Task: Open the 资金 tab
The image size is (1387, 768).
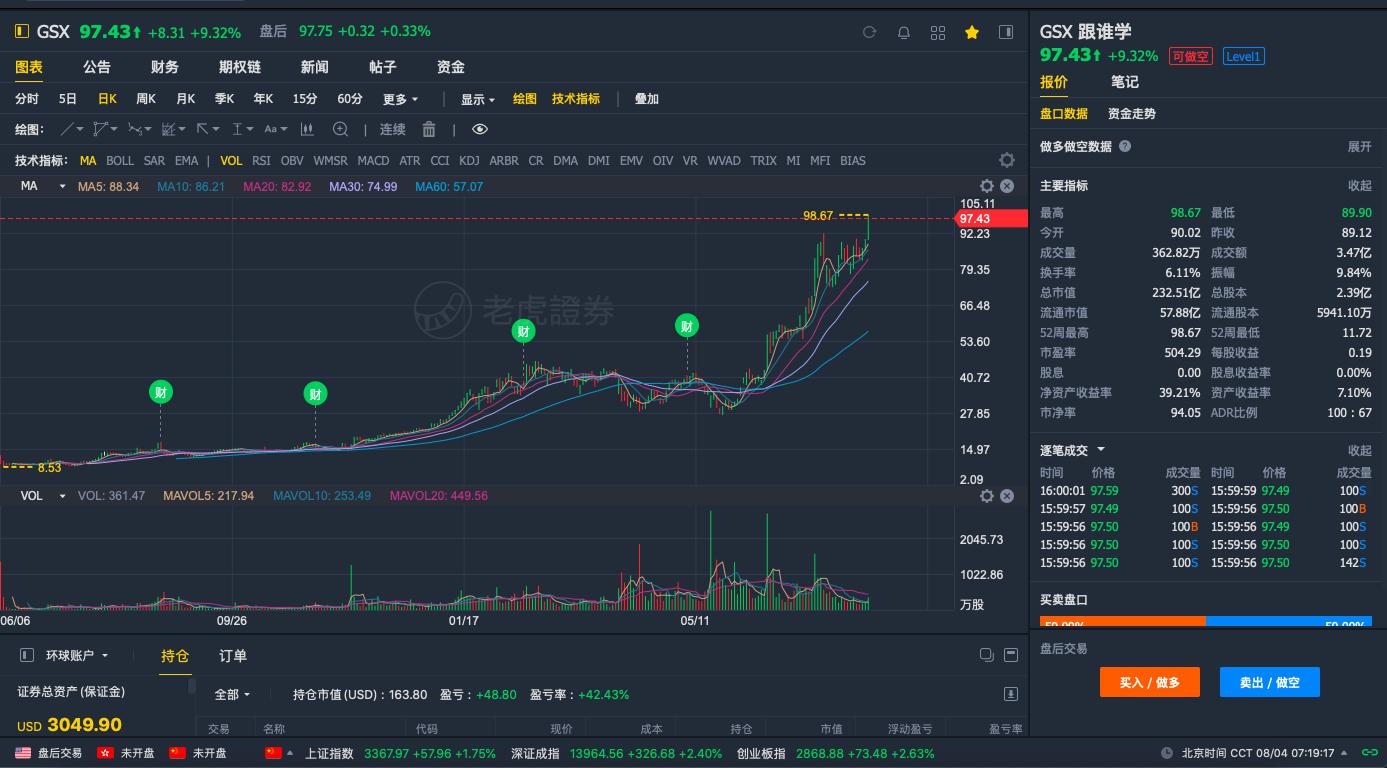Action: [x=451, y=67]
